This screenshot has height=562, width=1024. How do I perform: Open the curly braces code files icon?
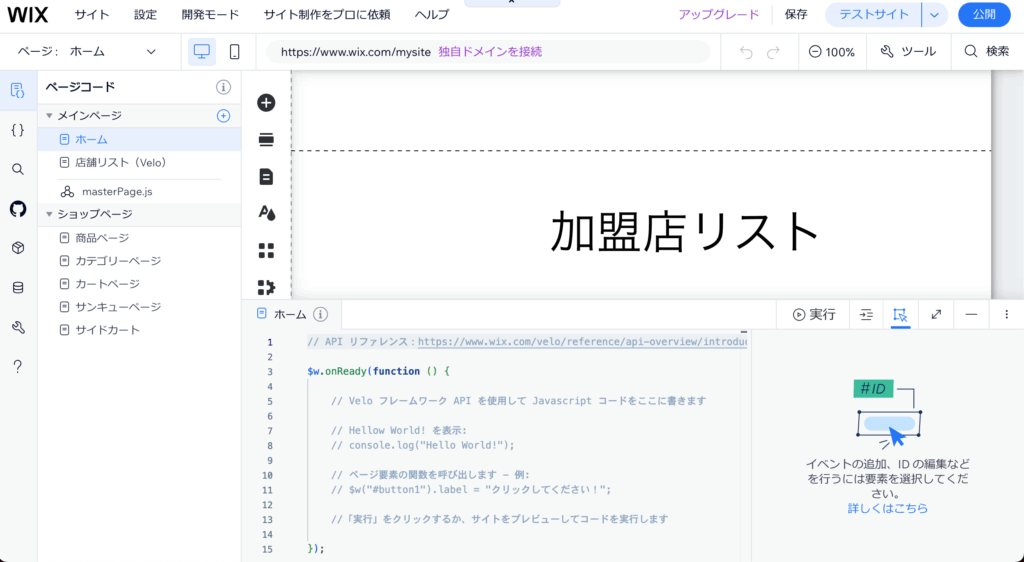(18, 130)
